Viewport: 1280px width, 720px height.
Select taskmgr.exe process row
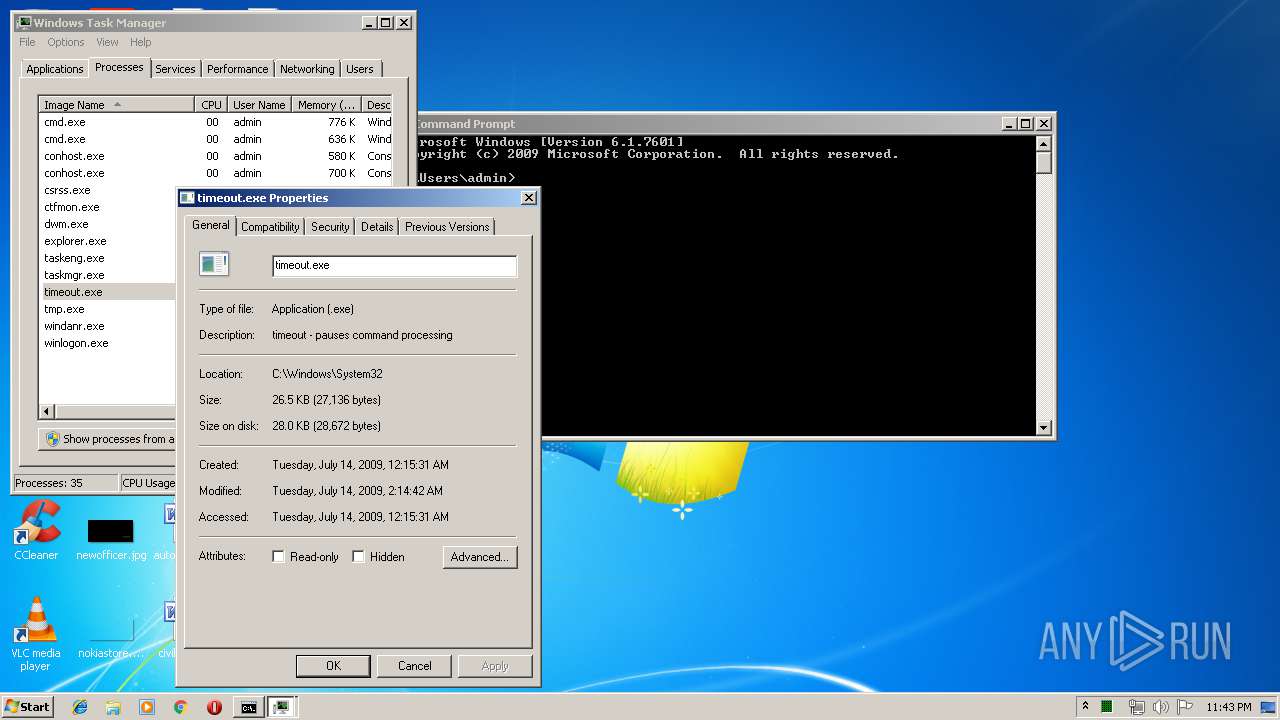coord(108,275)
